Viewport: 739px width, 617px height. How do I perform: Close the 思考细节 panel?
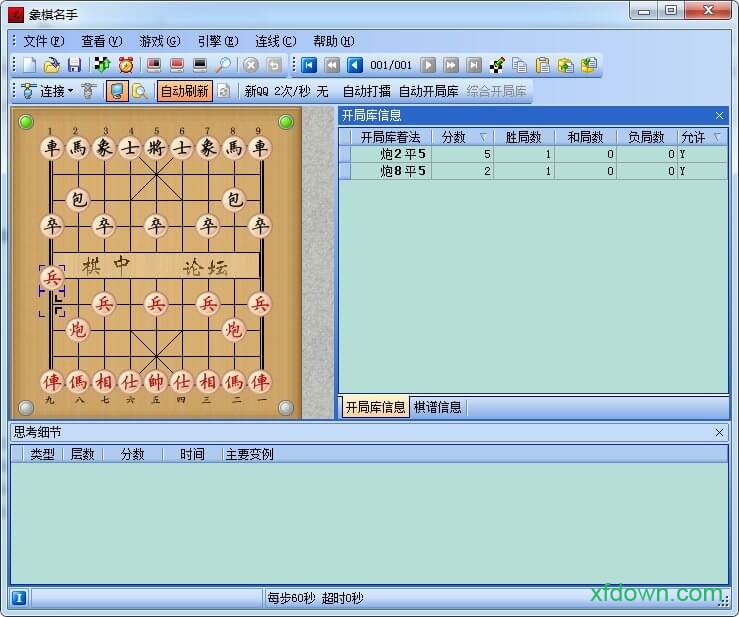coord(719,432)
